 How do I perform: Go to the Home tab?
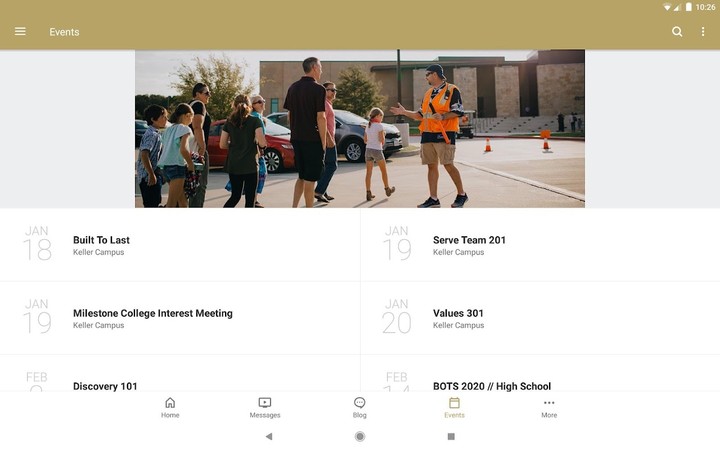[170, 408]
